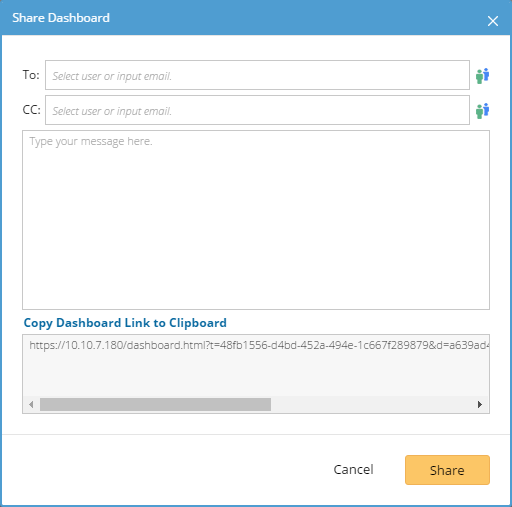Click Copy Dashboard Link to Clipboard
Viewport: 512px width, 507px height.
tap(125, 323)
